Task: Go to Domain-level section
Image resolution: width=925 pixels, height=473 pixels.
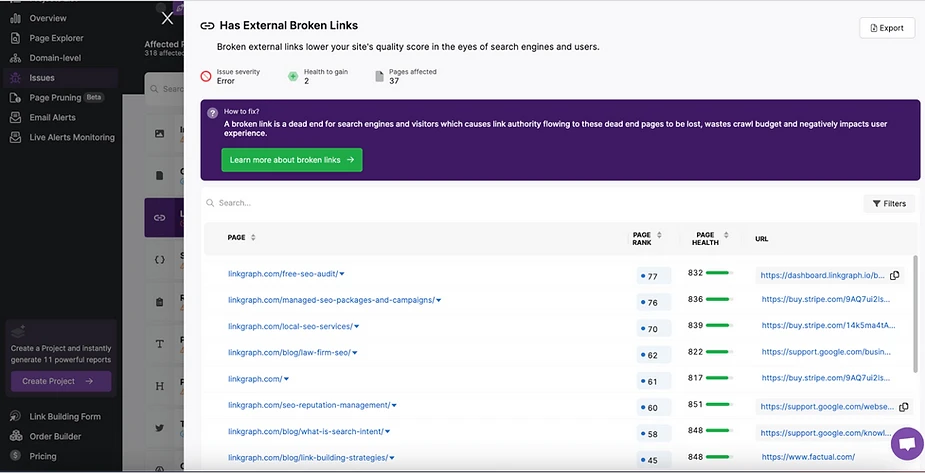Action: pyautogui.click(x=55, y=58)
